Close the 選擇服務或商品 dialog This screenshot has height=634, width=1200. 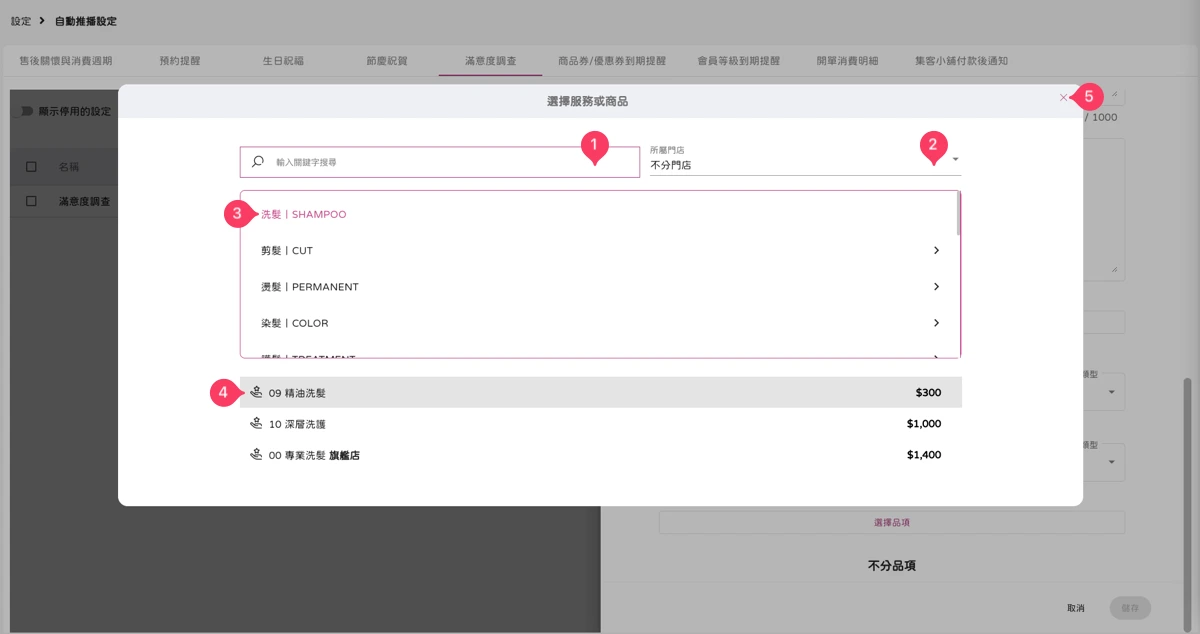point(1063,98)
